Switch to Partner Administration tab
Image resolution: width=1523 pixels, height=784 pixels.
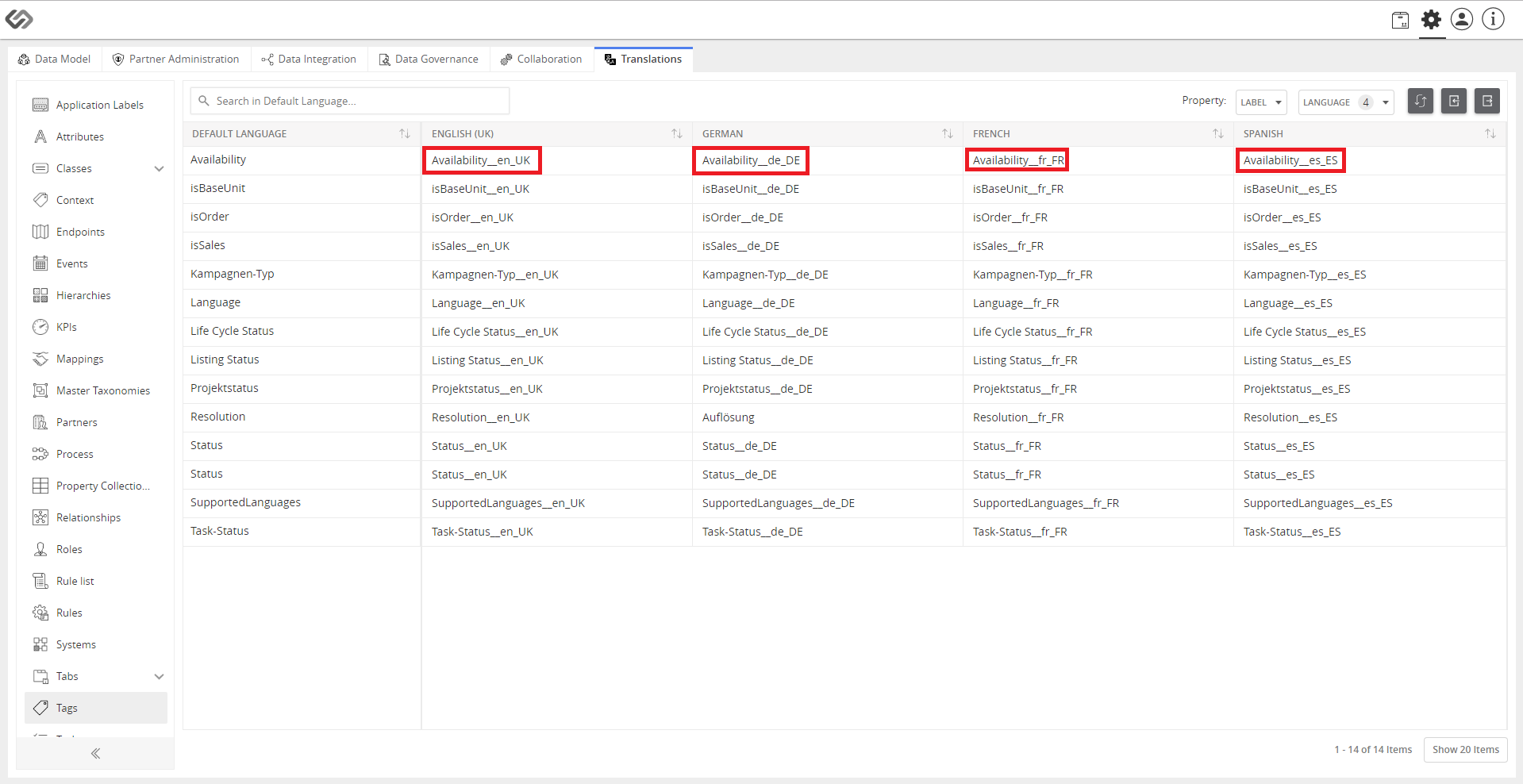[175, 59]
